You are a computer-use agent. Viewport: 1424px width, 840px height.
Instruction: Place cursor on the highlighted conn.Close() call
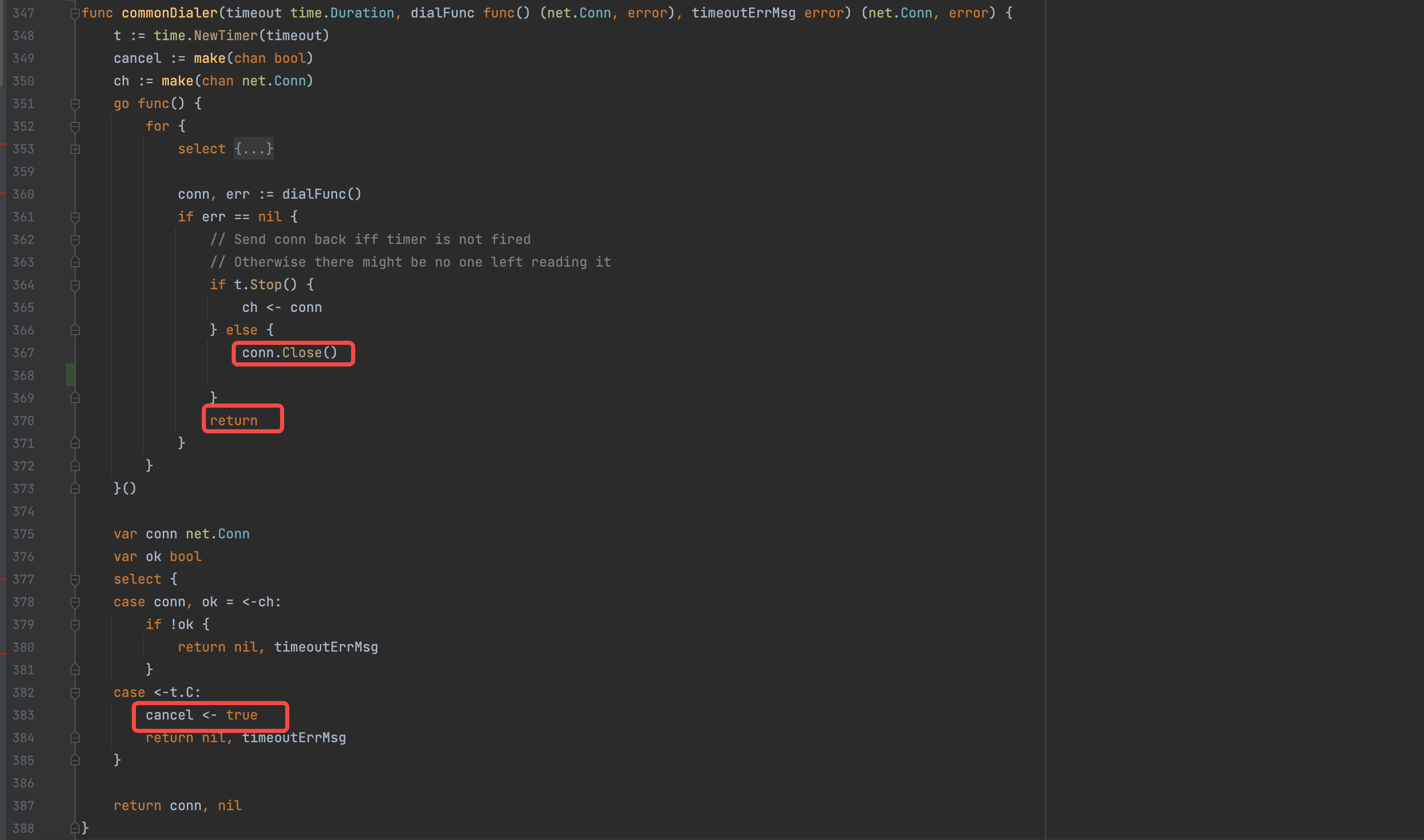290,353
